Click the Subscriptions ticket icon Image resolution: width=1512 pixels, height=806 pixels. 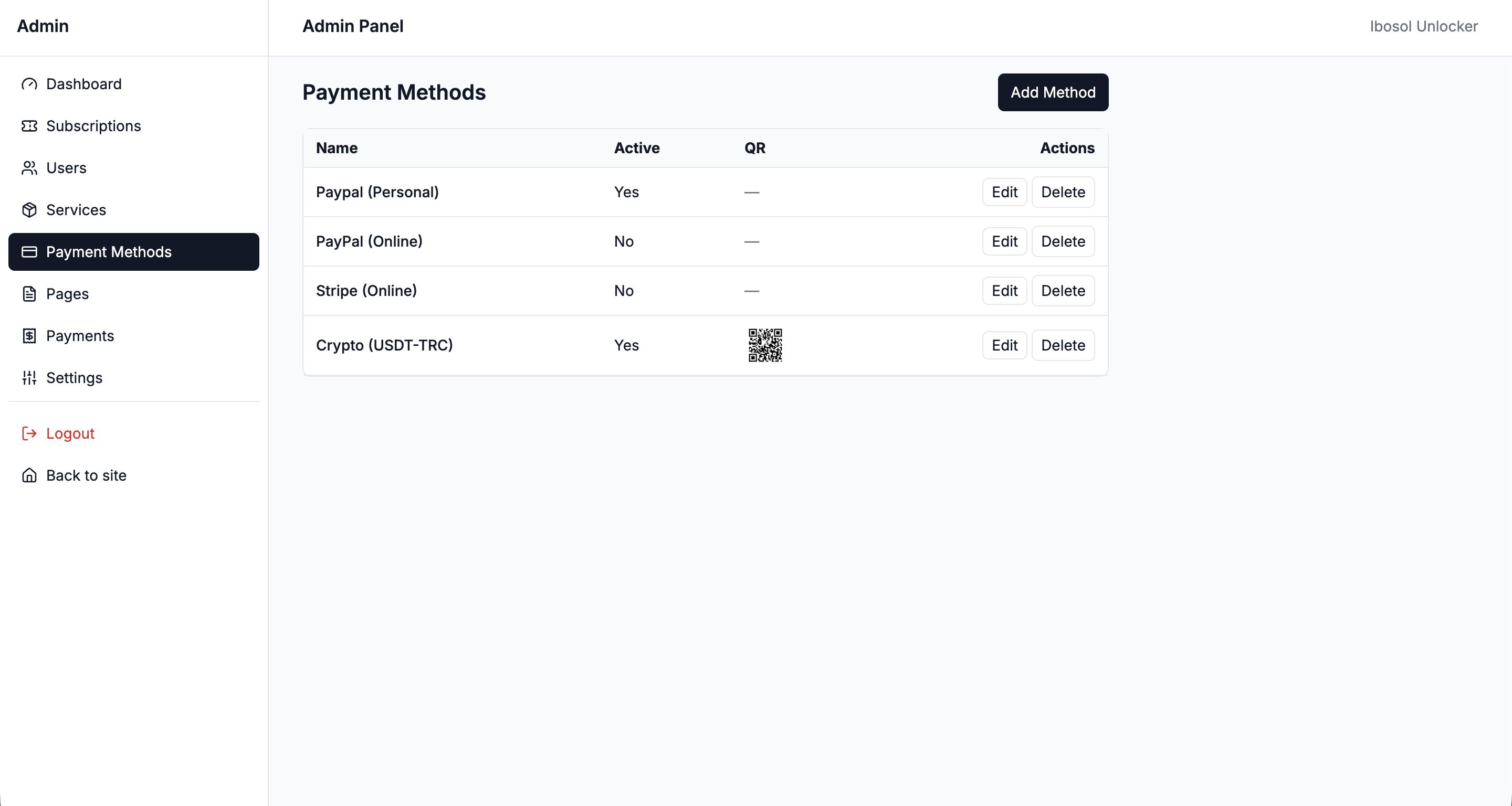pos(29,126)
